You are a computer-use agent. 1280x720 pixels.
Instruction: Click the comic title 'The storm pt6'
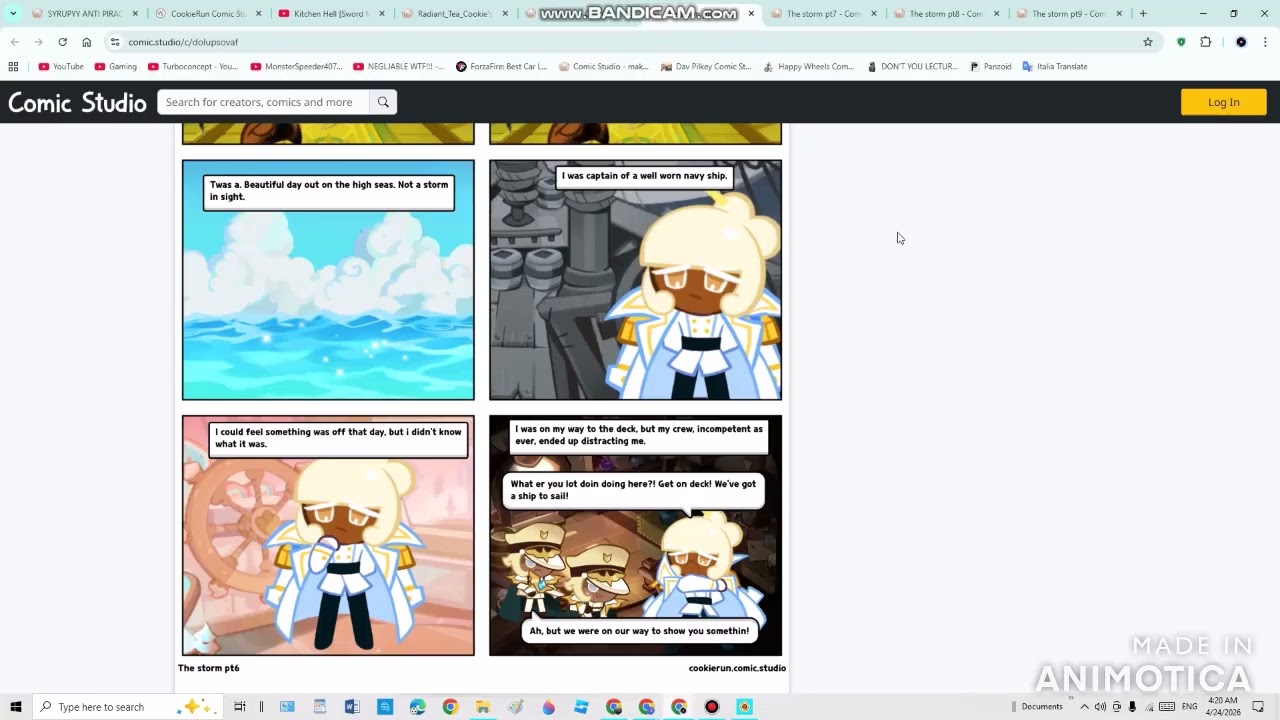(x=209, y=668)
